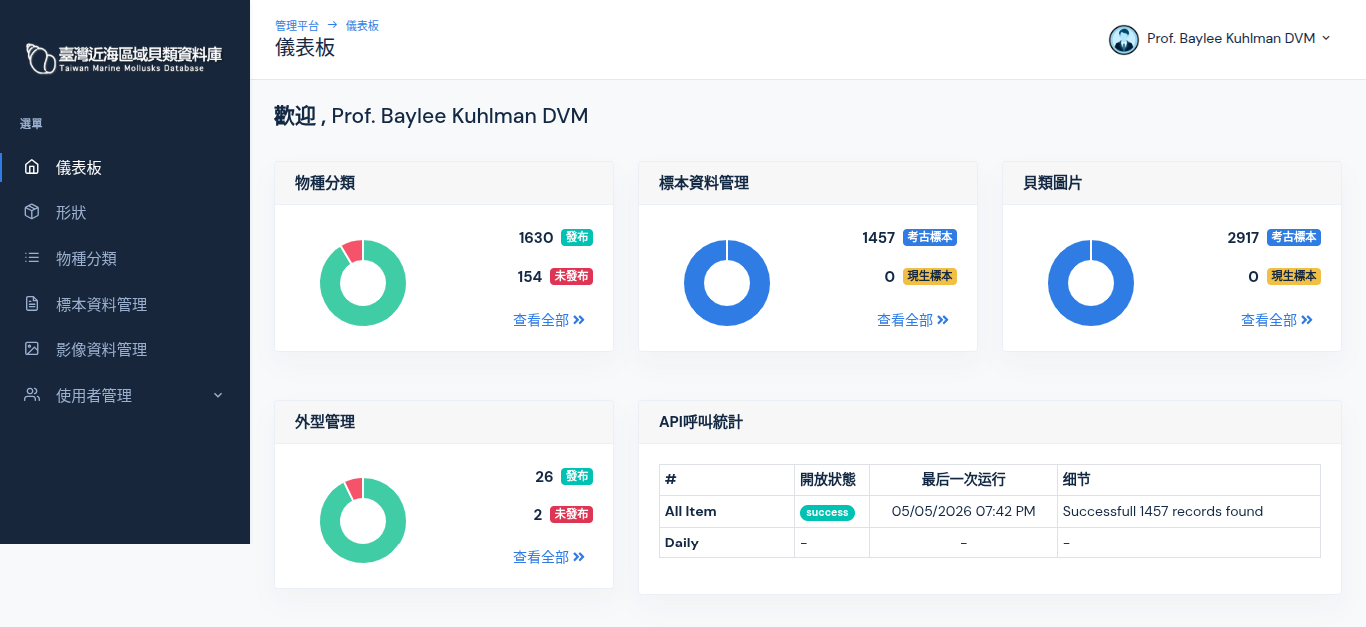Click the count 2917 in 貝類圖片
Viewport: 1366px width, 627px height.
(x=1243, y=237)
